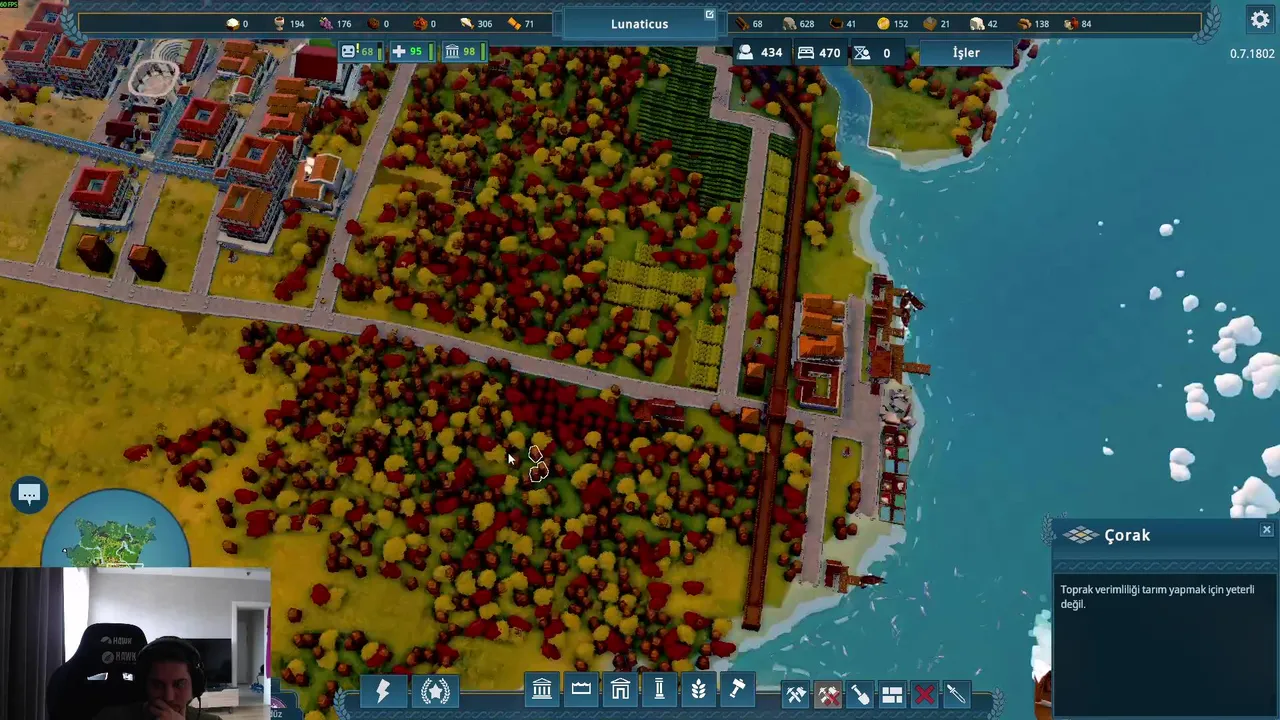
Task: Open the wheat farming category
Action: (698, 689)
